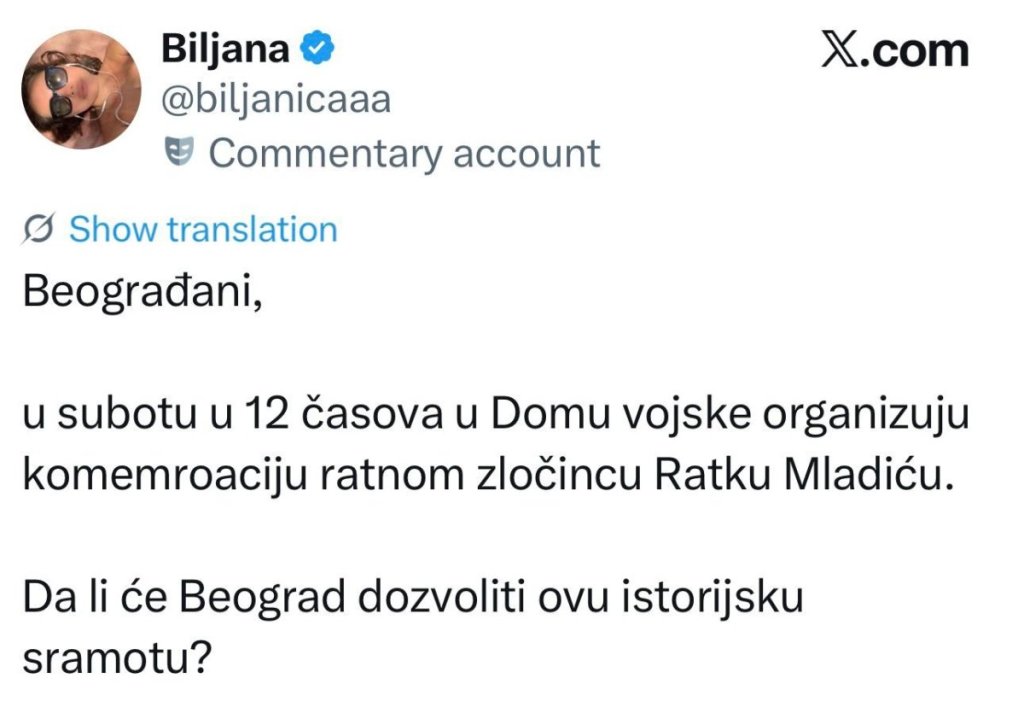Click the line starting with Da li će
This screenshot has height=719, width=1024.
tap(413, 597)
